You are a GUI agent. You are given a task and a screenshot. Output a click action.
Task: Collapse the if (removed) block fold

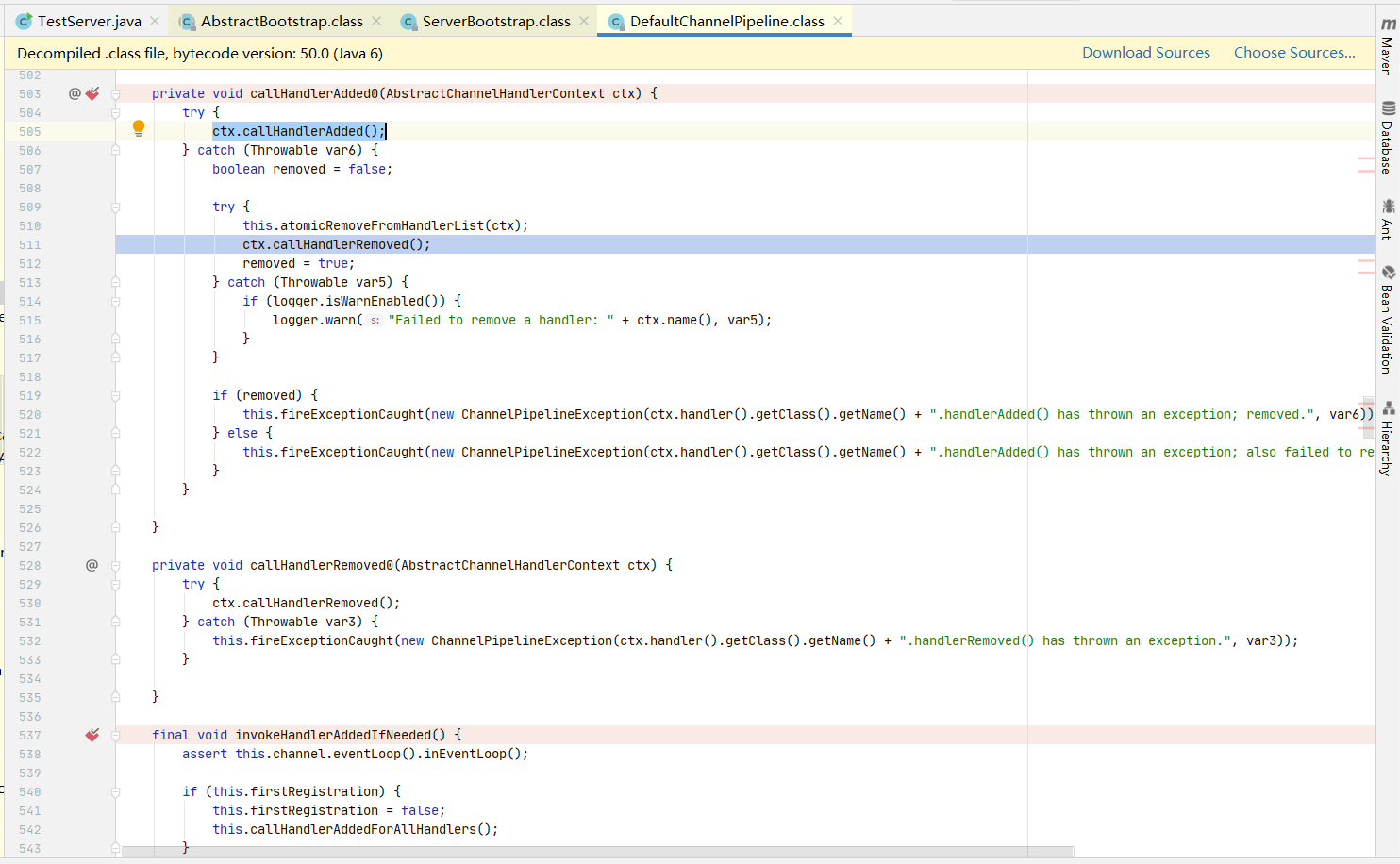(x=116, y=395)
